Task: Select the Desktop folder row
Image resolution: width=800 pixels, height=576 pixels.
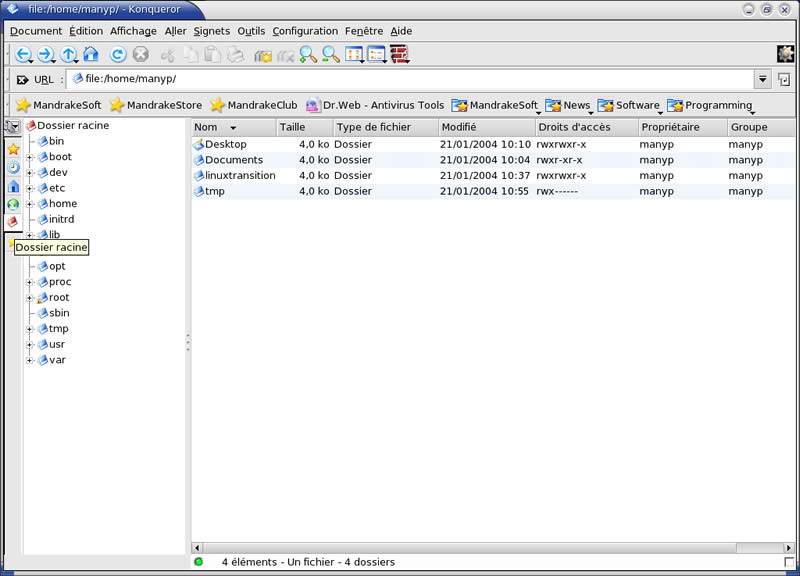Action: point(493,144)
